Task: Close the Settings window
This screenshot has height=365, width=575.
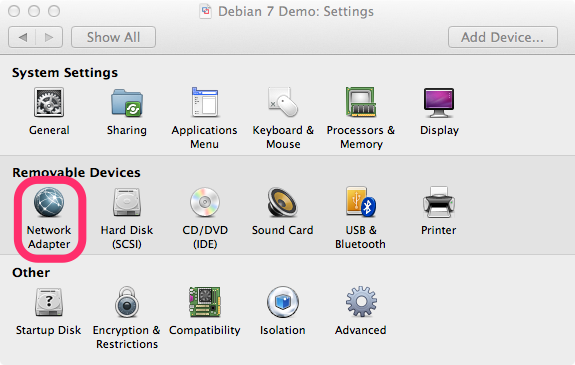Action: pyautogui.click(x=14, y=11)
